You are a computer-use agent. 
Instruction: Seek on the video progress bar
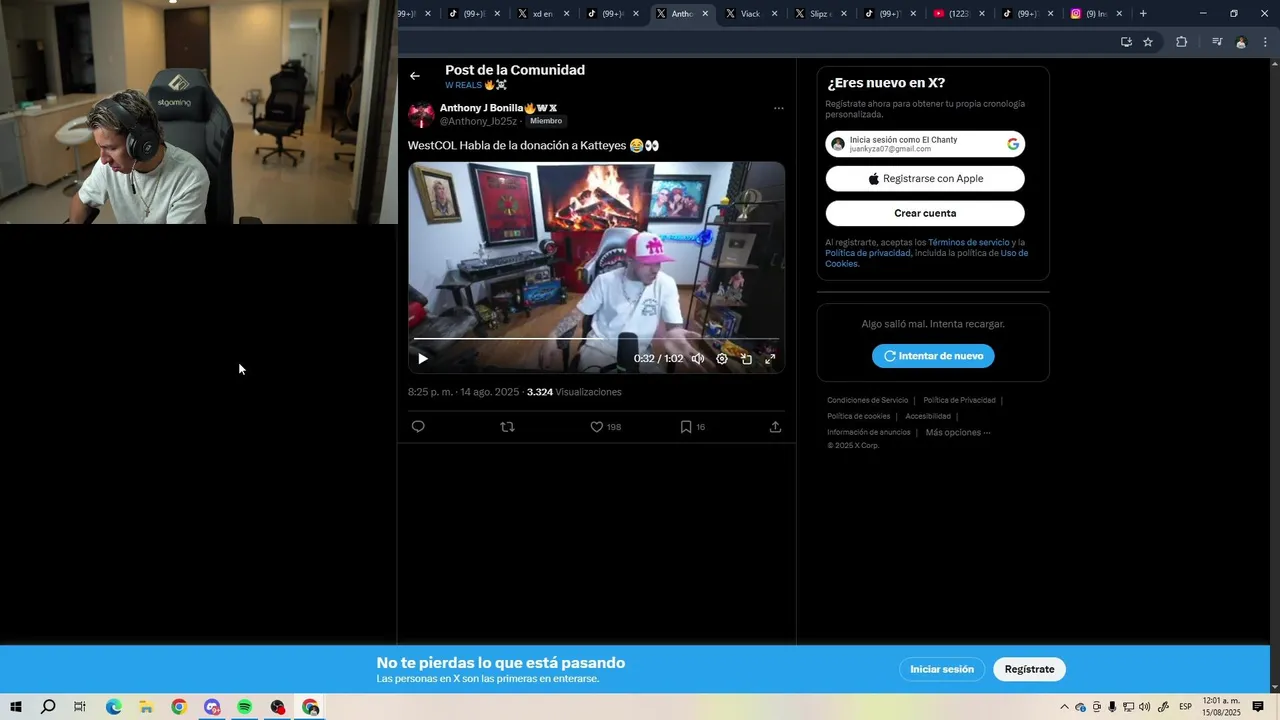[x=596, y=339]
